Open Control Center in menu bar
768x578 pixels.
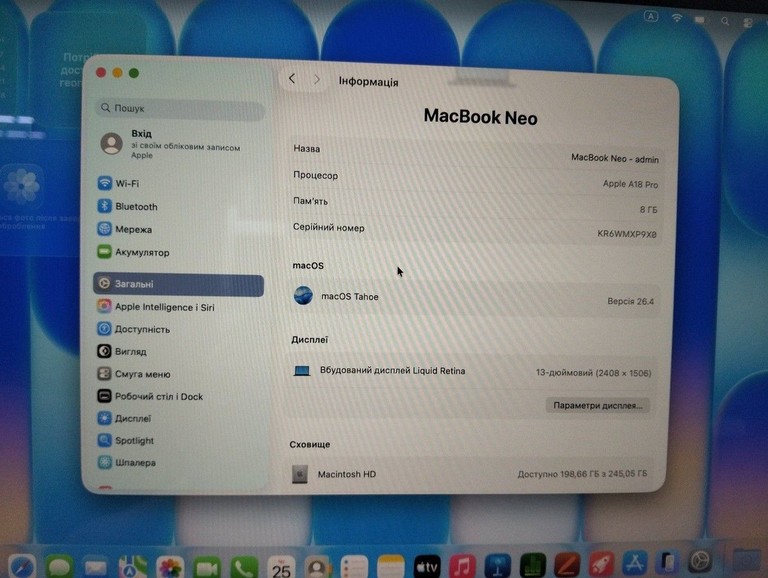coord(747,23)
